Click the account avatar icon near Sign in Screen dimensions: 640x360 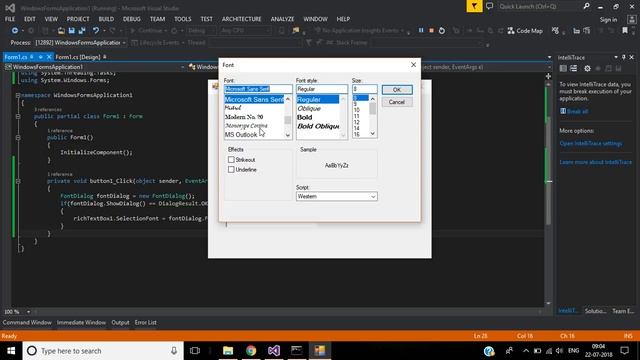631,19
